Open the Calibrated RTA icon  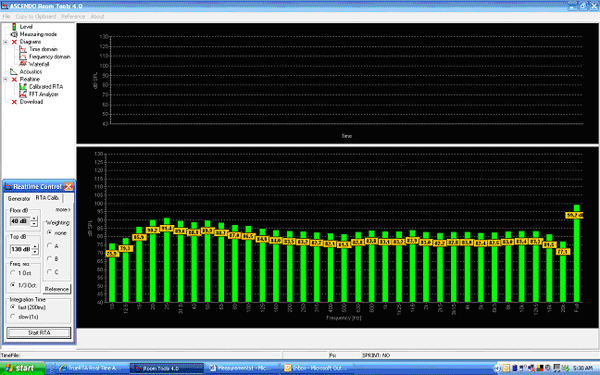23,87
